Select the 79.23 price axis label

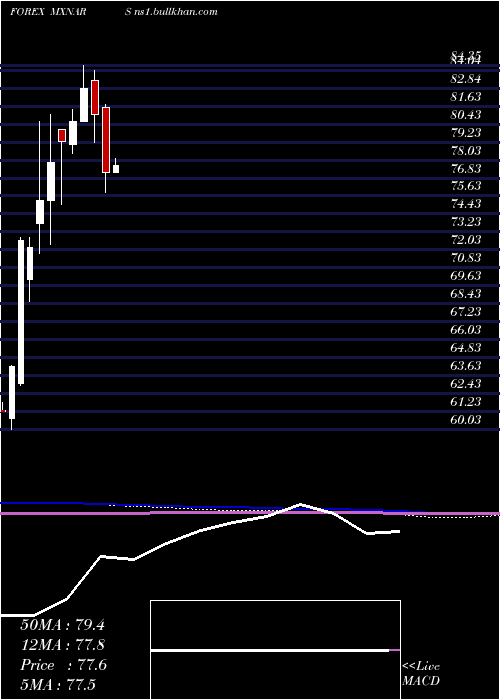pos(466,133)
